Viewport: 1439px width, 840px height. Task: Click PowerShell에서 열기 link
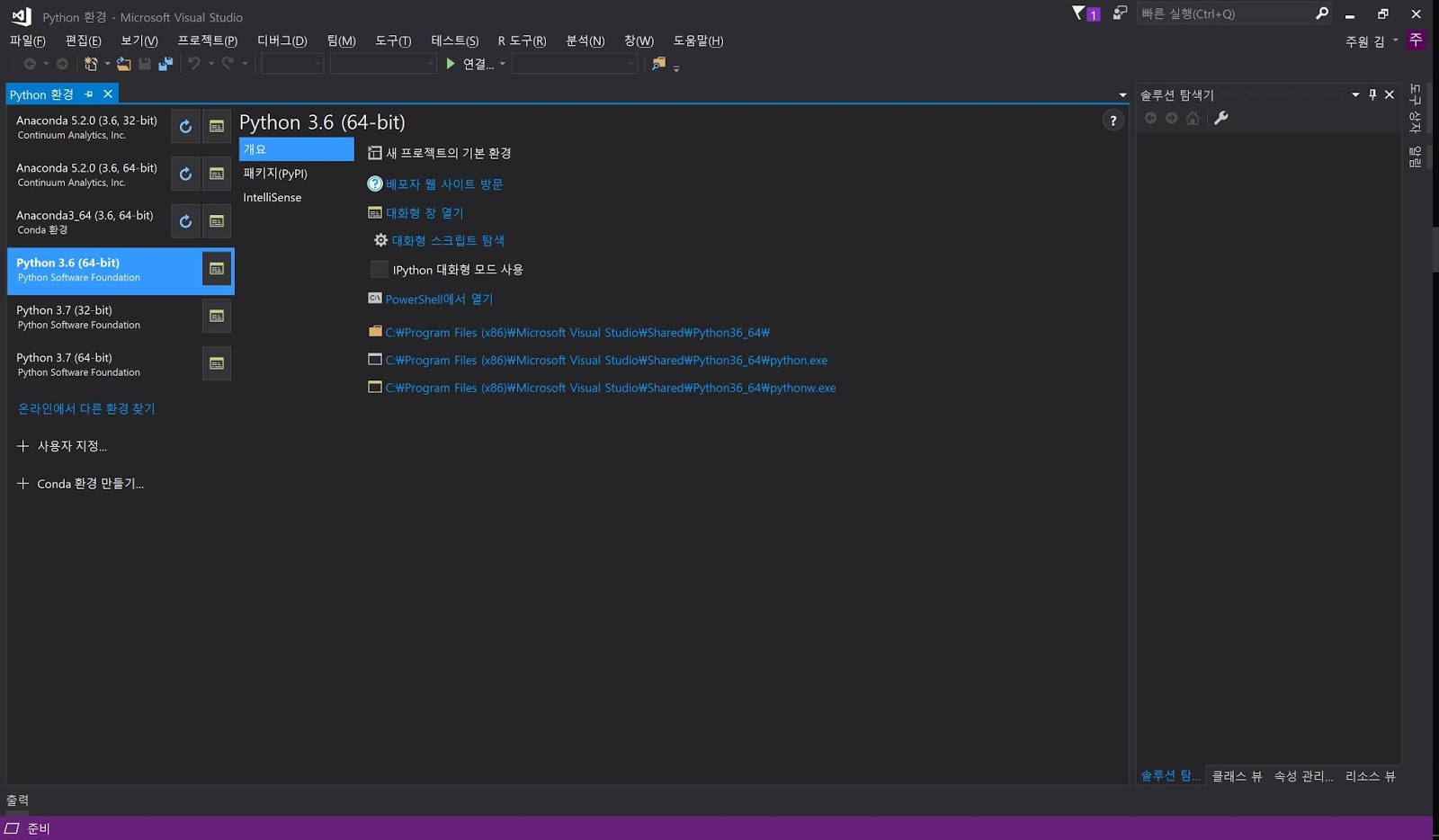point(439,299)
